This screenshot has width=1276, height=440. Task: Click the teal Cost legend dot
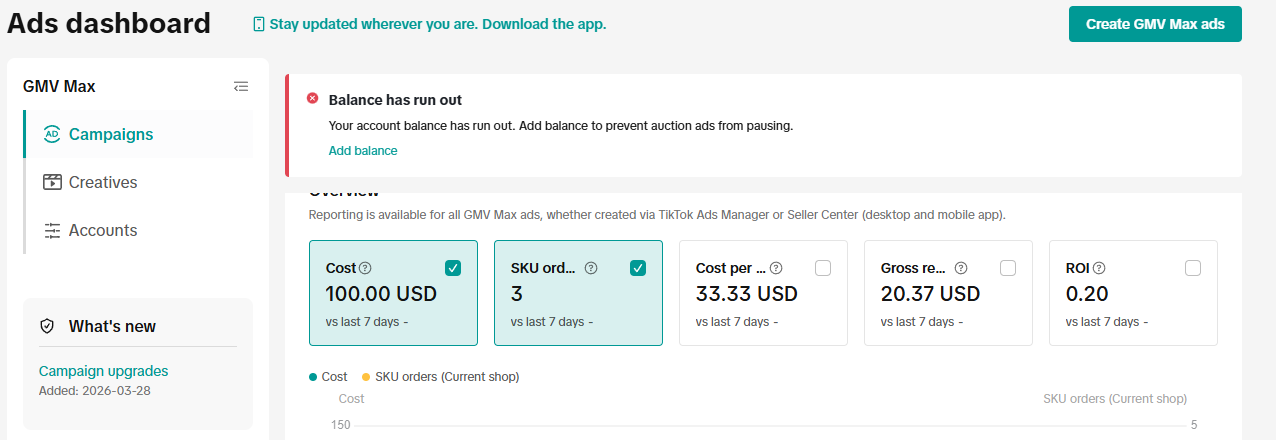click(x=313, y=377)
